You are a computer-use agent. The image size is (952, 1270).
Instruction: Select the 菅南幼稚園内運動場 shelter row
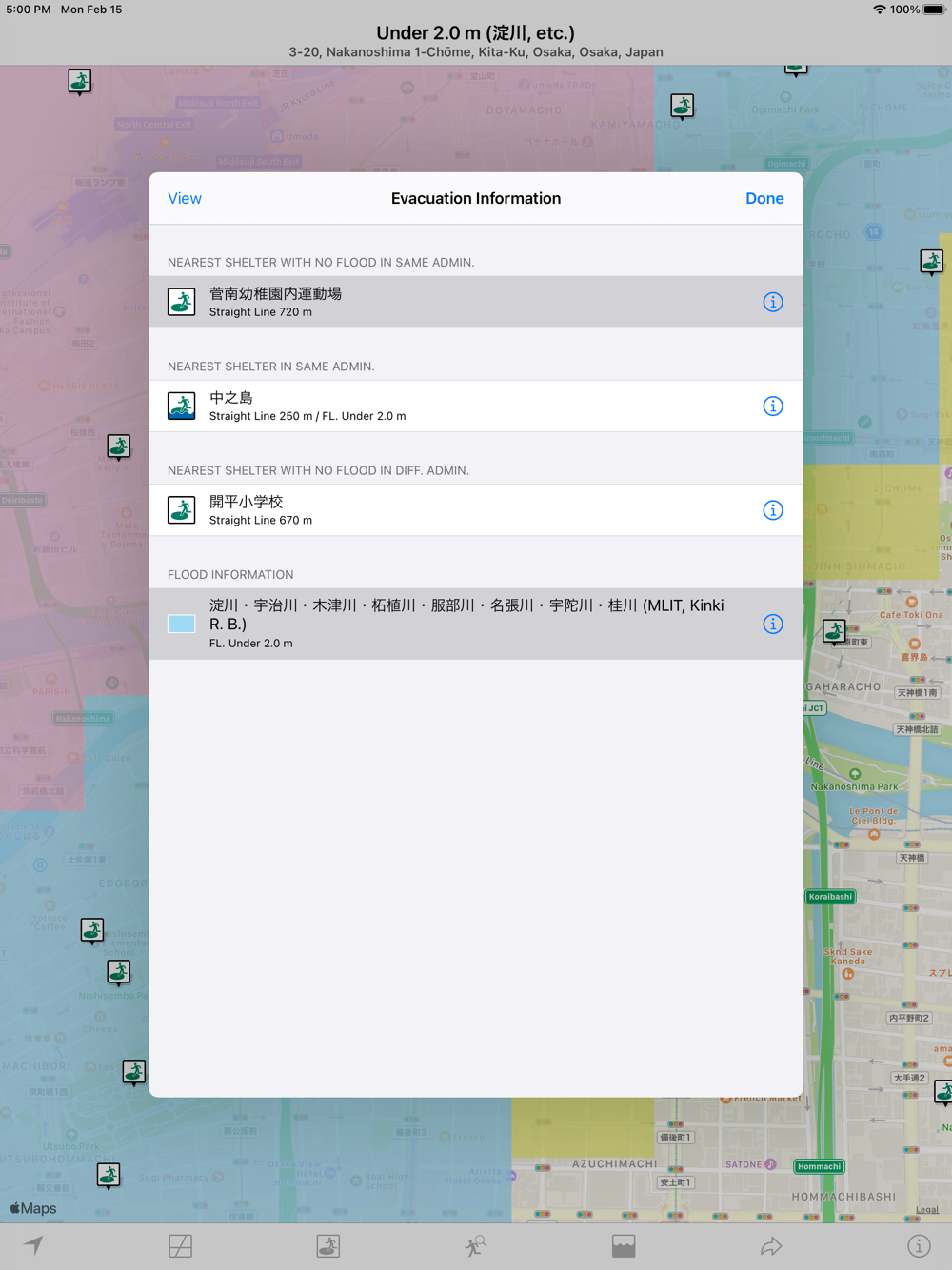point(476,302)
